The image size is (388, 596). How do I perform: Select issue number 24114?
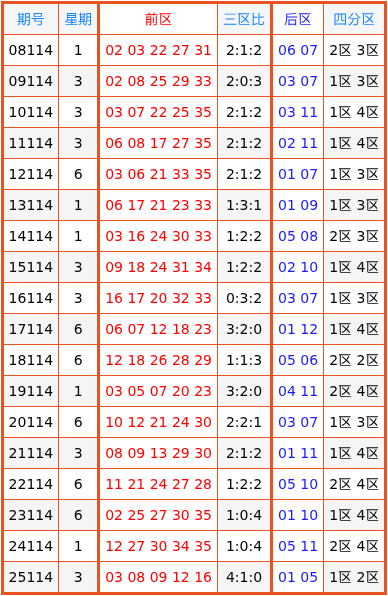coord(31,546)
